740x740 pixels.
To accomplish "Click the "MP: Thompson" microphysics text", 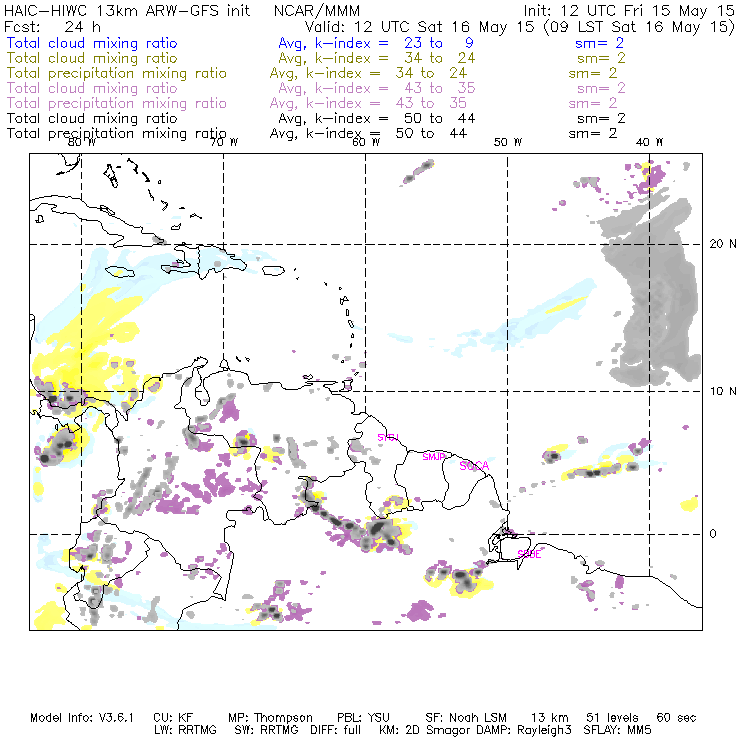I will pyautogui.click(x=270, y=718).
